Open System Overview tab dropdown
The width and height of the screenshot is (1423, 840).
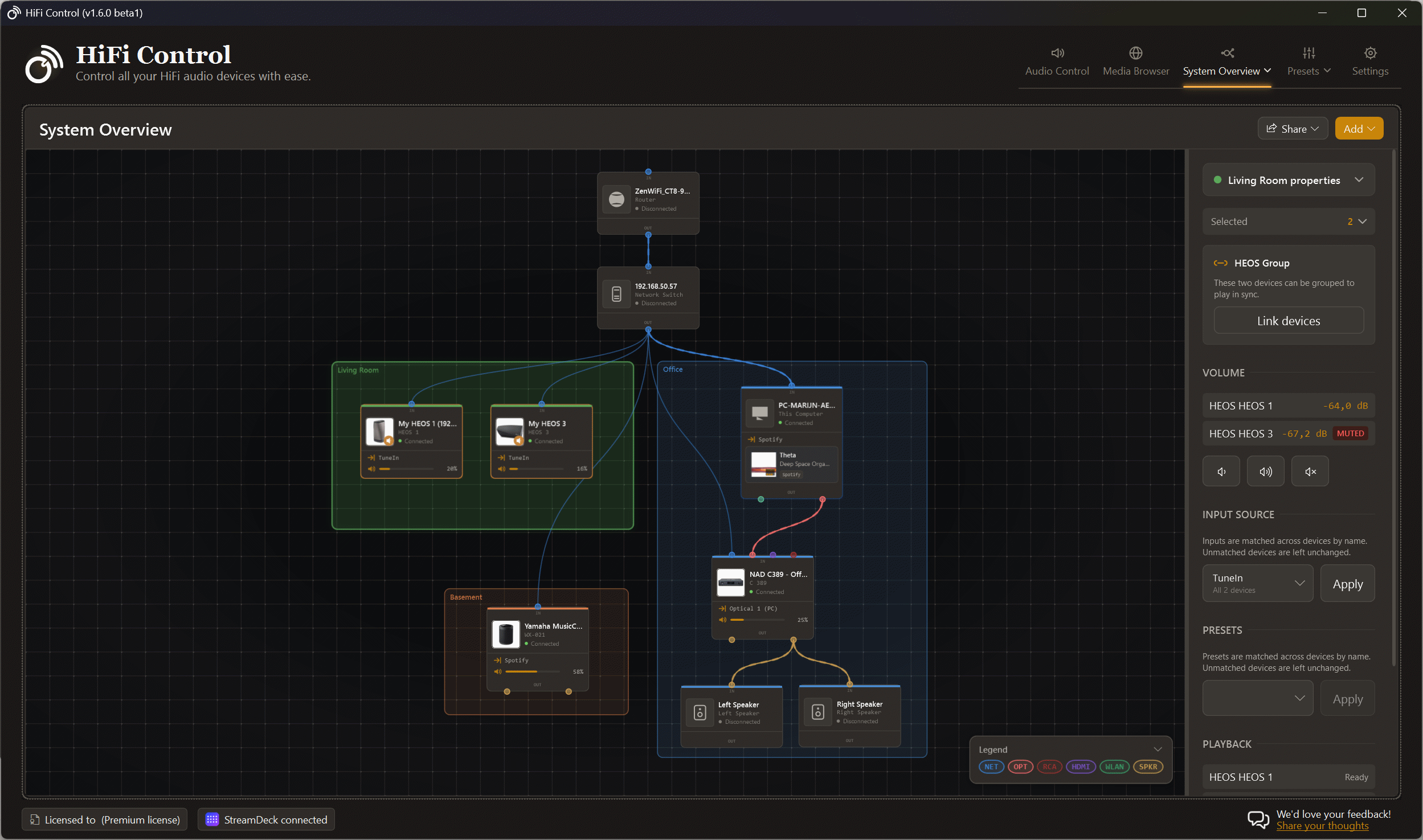(1227, 63)
